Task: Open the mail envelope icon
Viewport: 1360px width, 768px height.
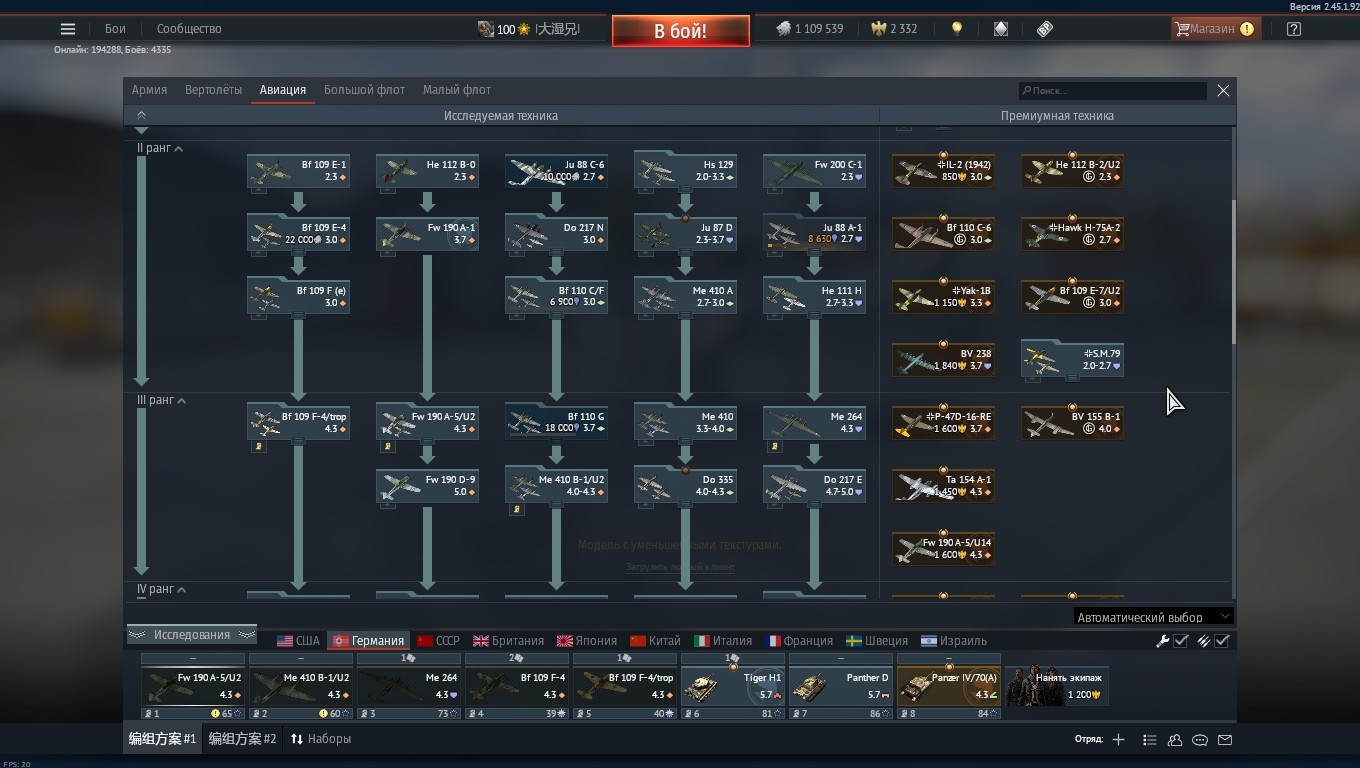Action: pyautogui.click(x=1225, y=739)
